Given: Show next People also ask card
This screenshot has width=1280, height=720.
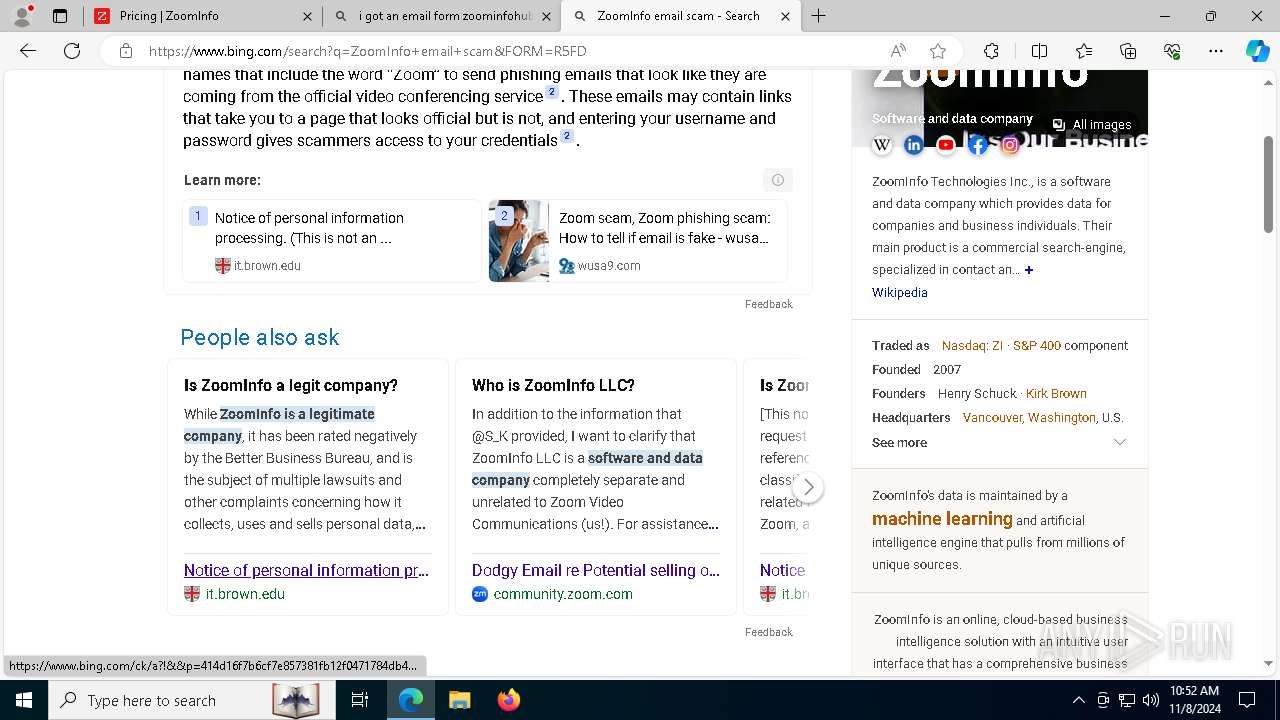Looking at the screenshot, I should [808, 487].
